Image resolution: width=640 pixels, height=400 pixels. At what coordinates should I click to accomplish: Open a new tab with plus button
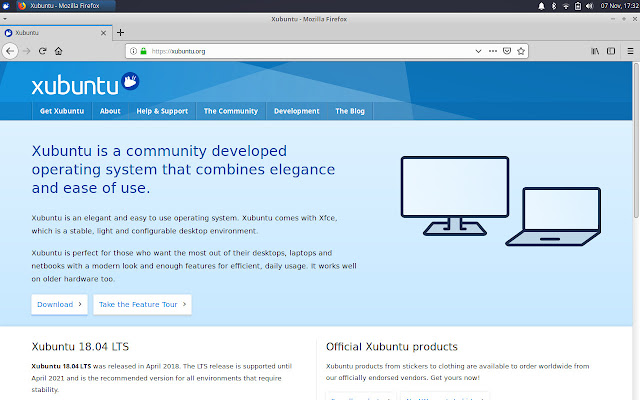pyautogui.click(x=120, y=33)
